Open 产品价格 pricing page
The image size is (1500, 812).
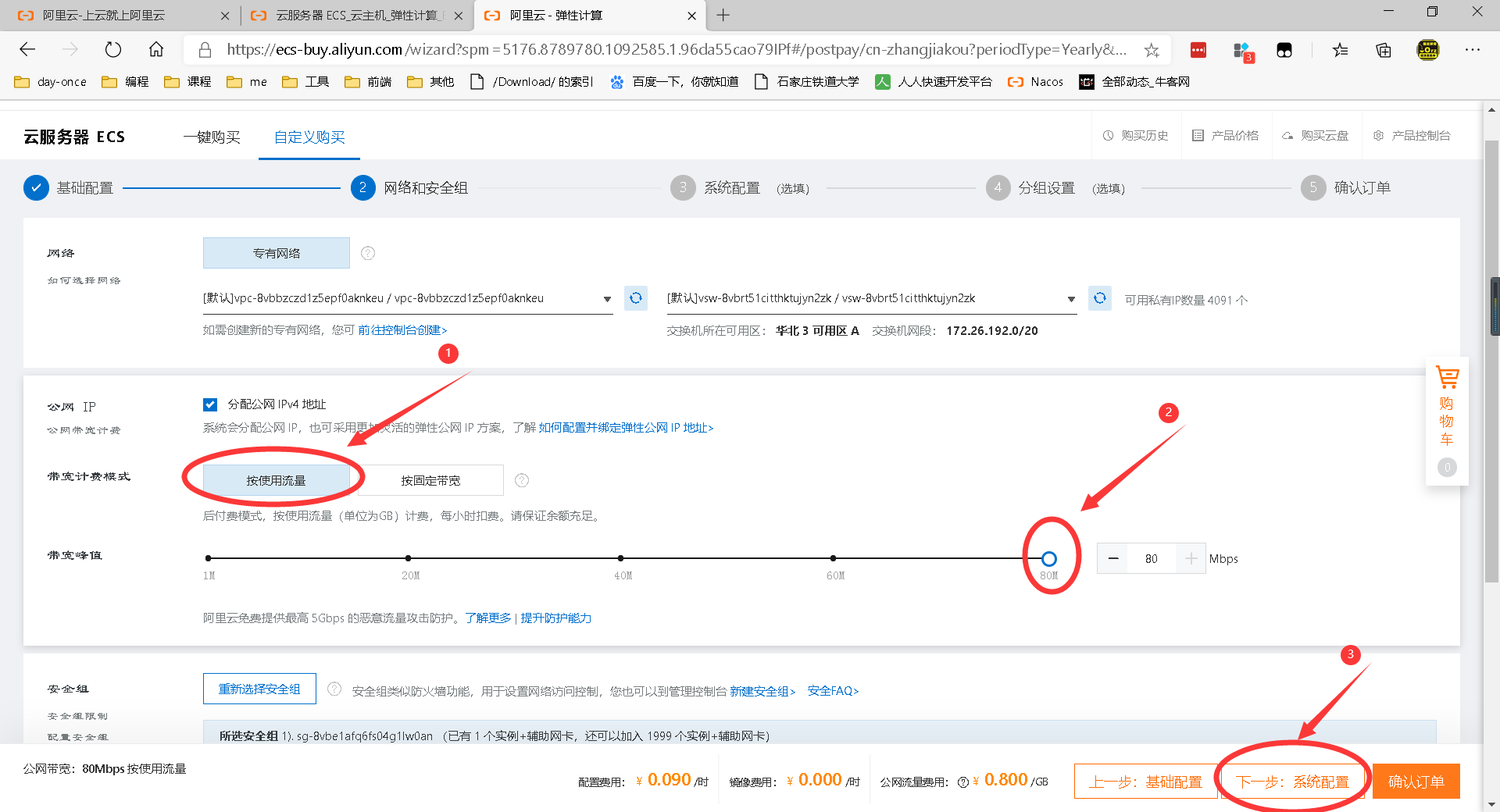pos(1226,135)
